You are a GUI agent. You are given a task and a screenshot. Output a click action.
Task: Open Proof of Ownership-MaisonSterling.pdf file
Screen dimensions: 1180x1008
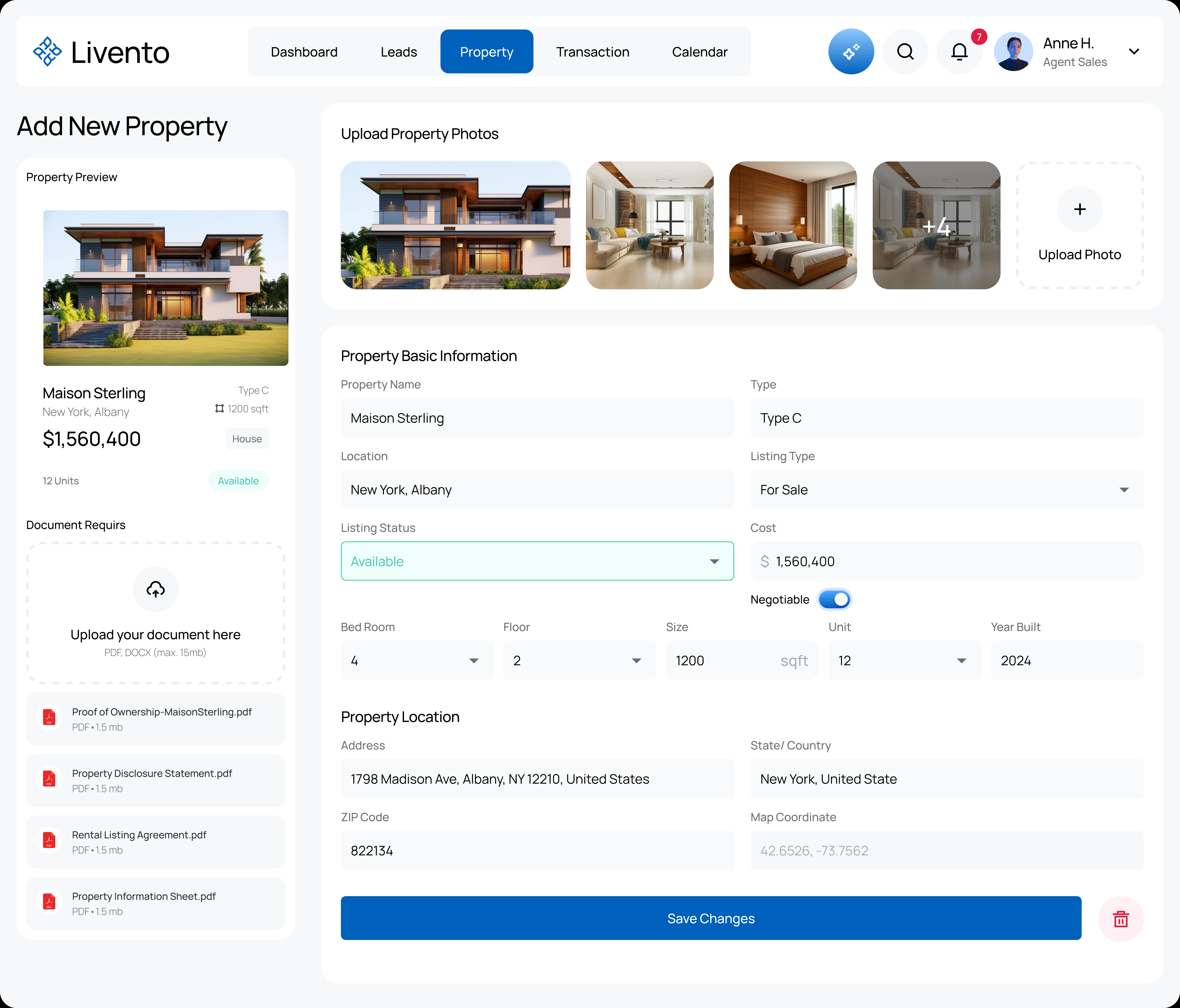click(x=162, y=712)
